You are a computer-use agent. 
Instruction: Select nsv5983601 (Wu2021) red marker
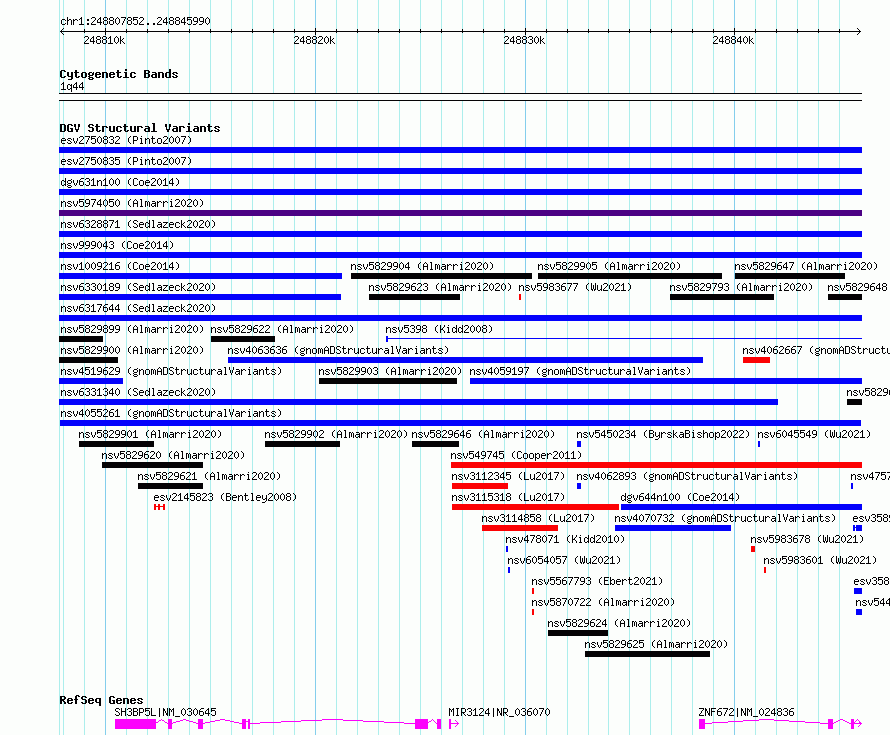point(765,570)
